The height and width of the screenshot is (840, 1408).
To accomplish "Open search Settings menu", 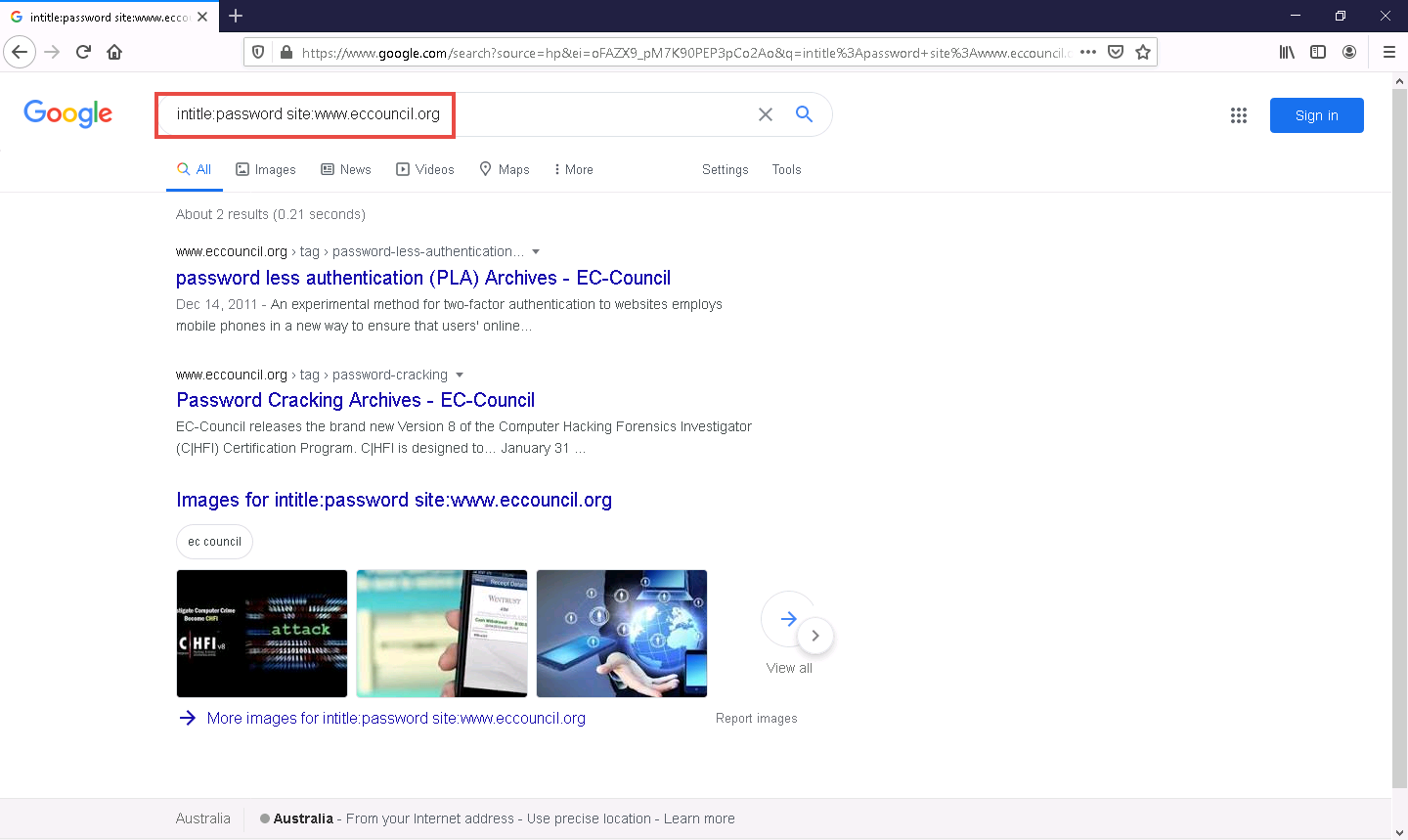I will point(725,169).
